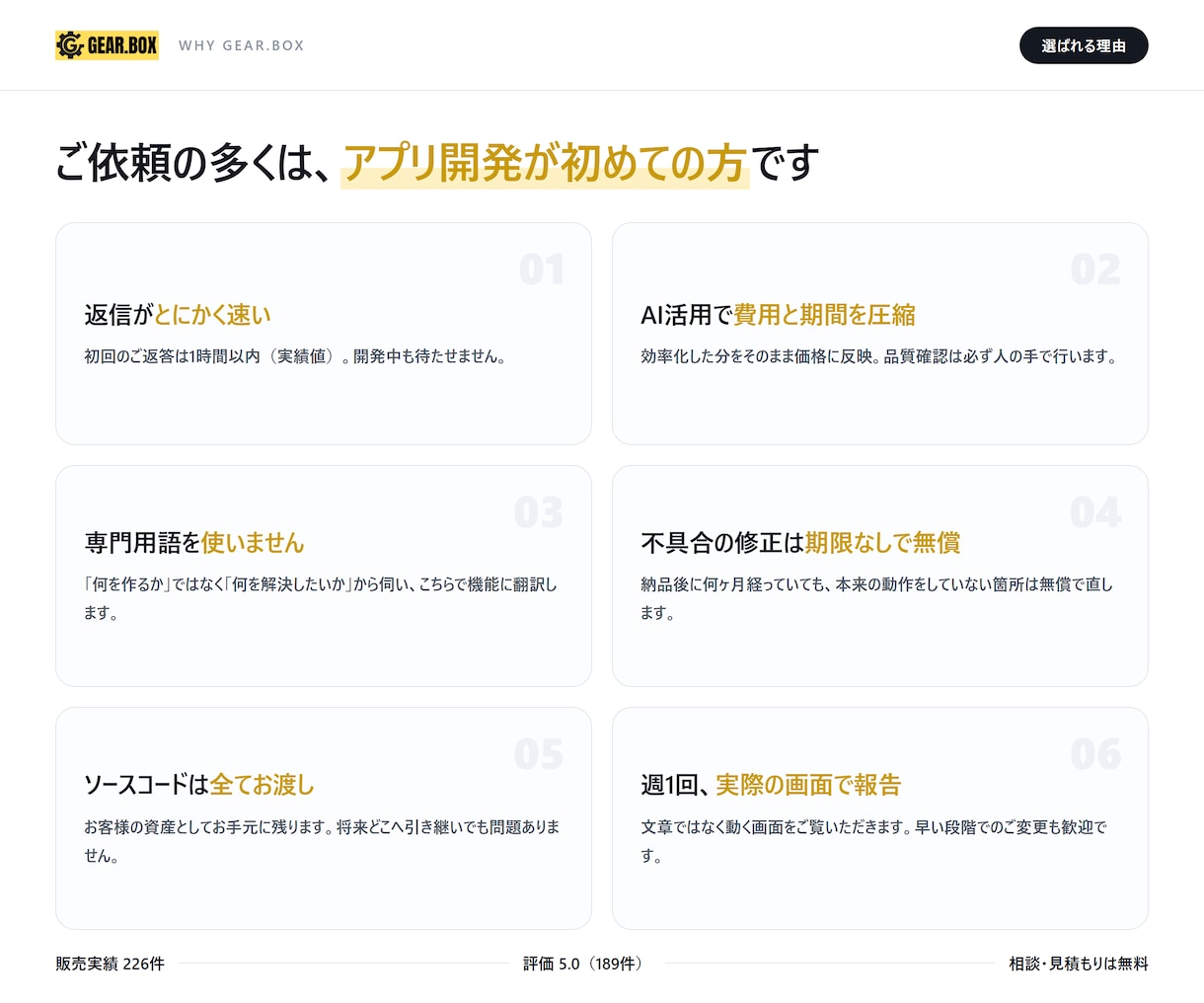1204x1003 pixels.
Task: Select the card title AI活用で費用と期間を圧縮
Action: pyautogui.click(x=778, y=315)
